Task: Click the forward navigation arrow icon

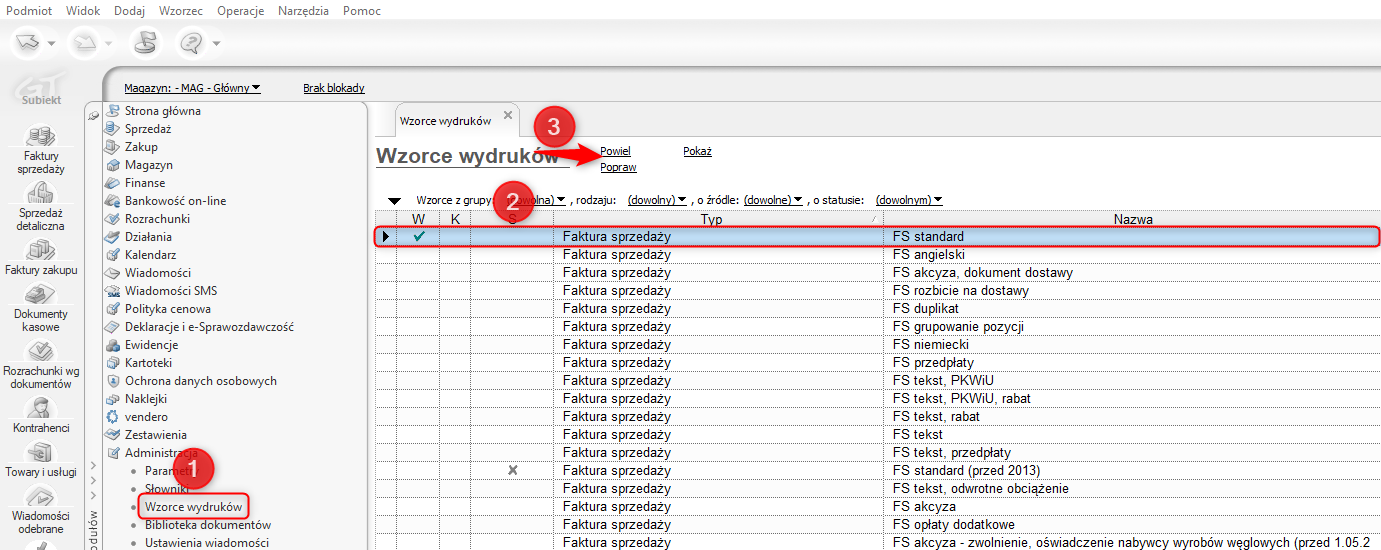Action: [x=84, y=43]
